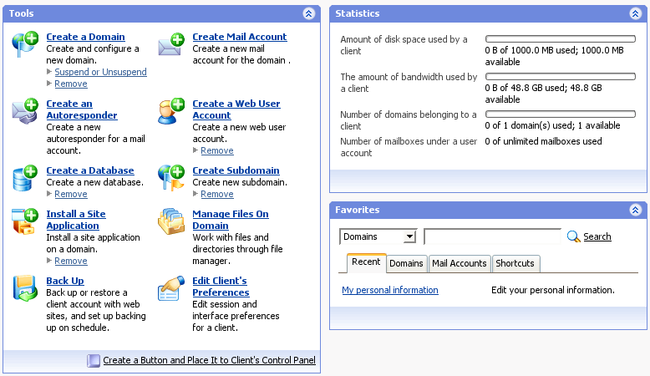Screen dimensions: 650x376
Task: Click Remove under Create a Domain
Action: [x=71, y=84]
